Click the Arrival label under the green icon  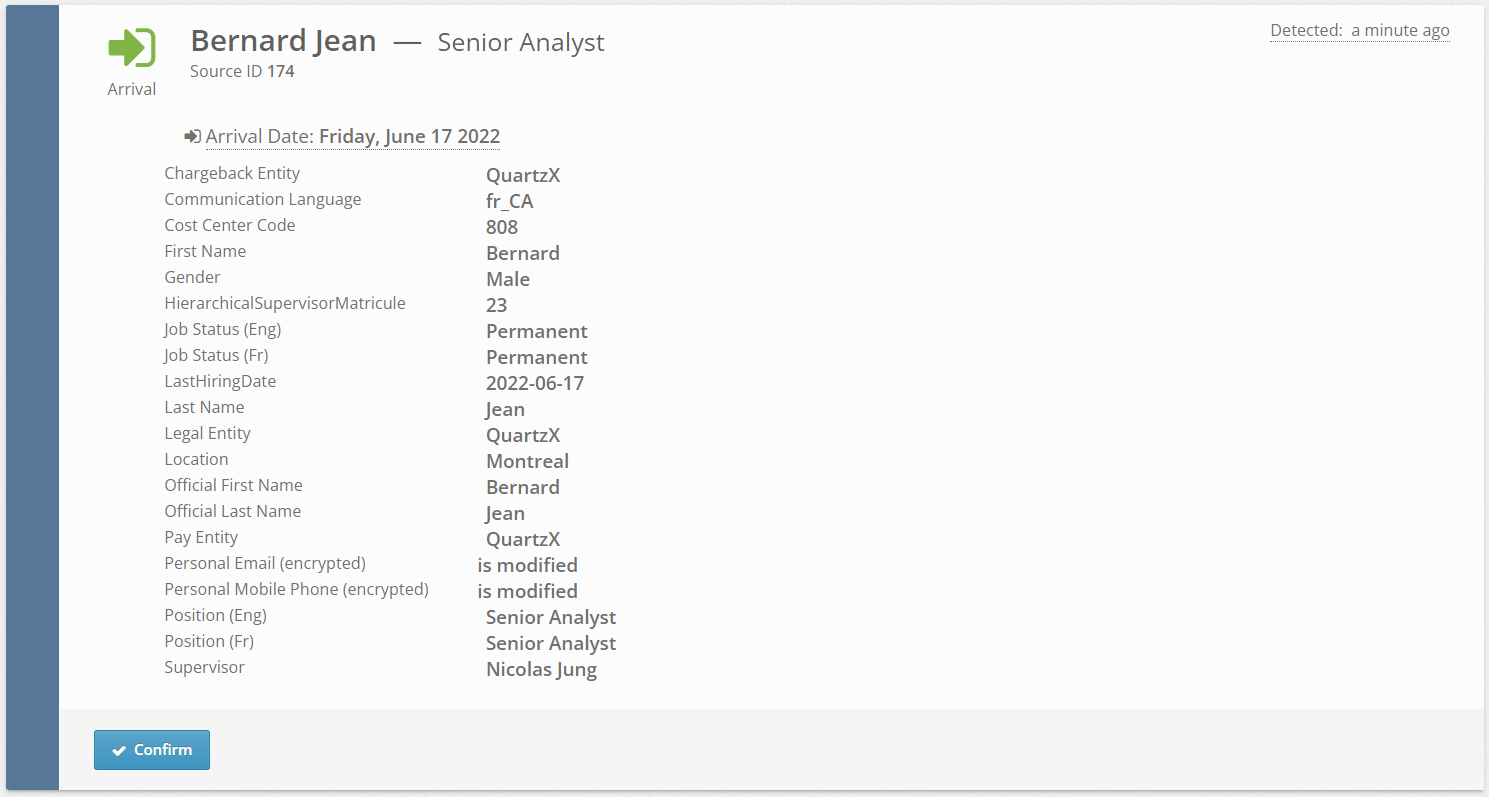[x=132, y=89]
